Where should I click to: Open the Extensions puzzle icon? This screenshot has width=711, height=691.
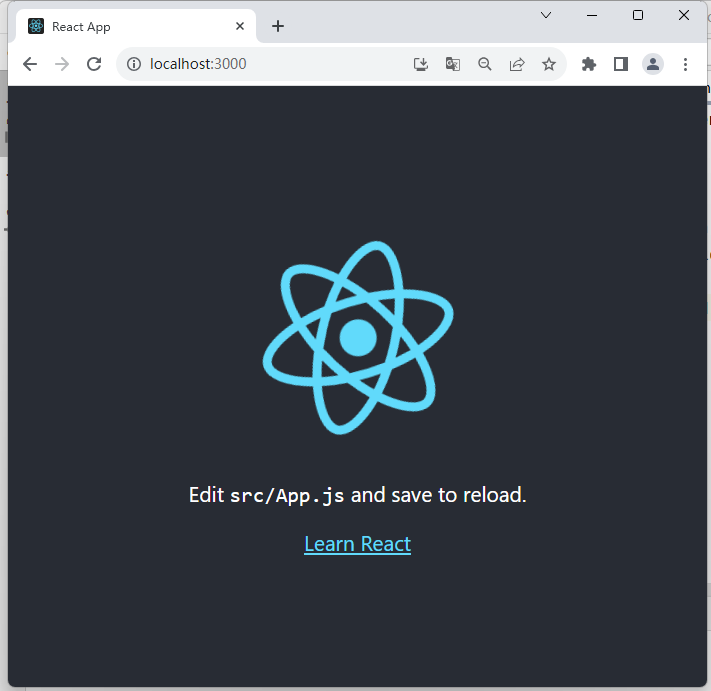[589, 64]
